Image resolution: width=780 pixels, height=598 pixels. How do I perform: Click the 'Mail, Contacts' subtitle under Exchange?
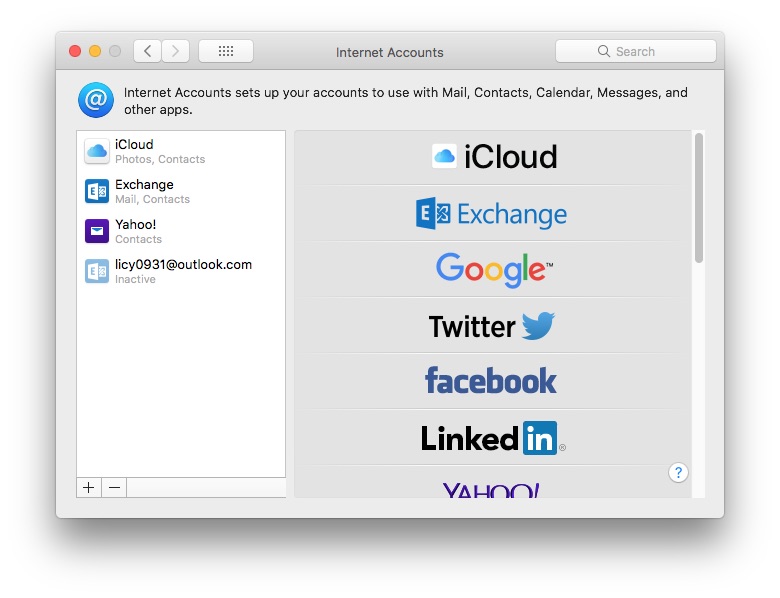[152, 199]
